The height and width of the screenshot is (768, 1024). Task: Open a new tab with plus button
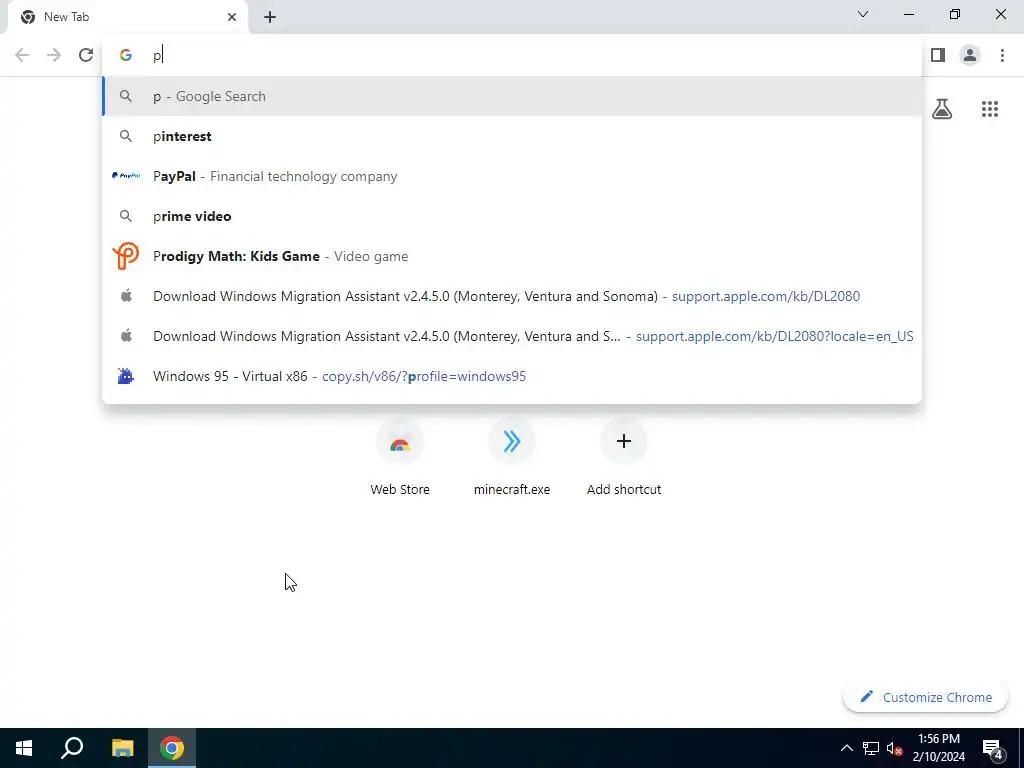pyautogui.click(x=270, y=17)
